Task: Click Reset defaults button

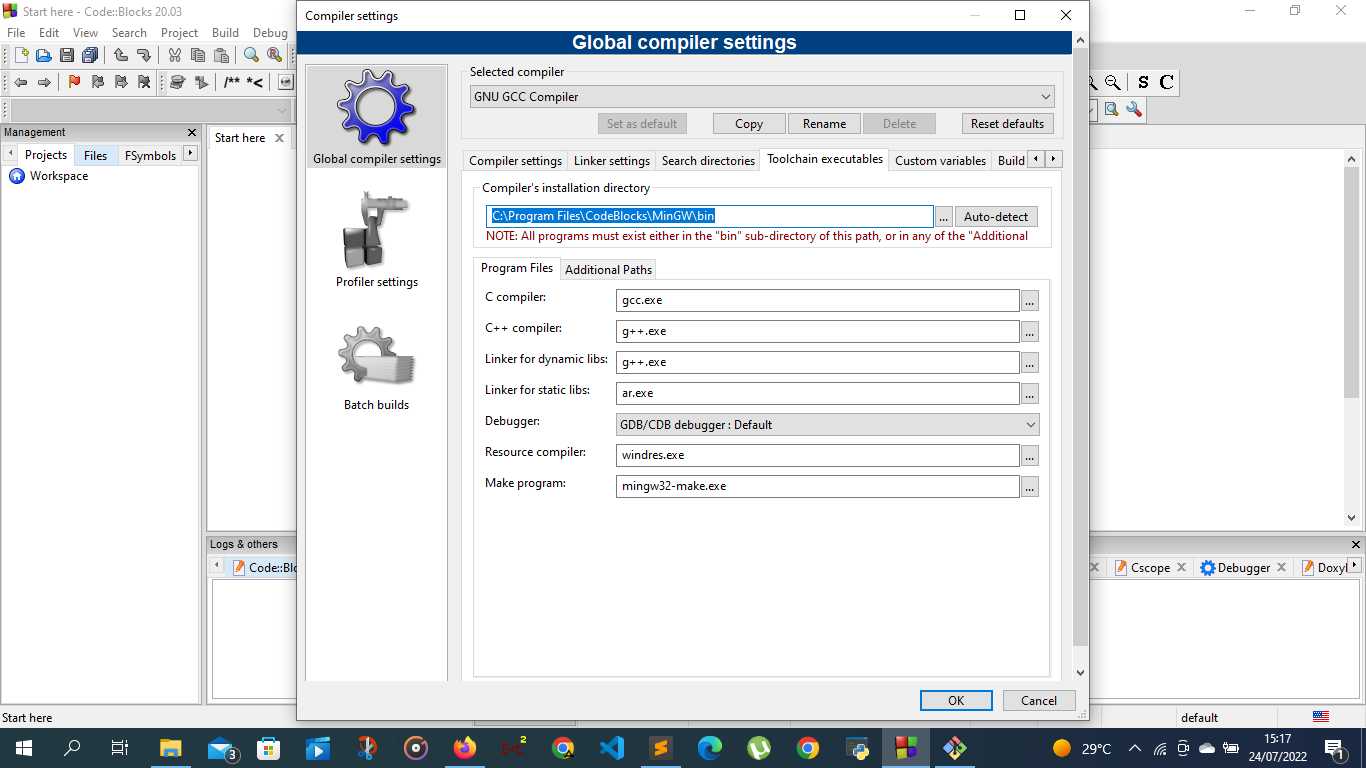Action: tap(1007, 124)
